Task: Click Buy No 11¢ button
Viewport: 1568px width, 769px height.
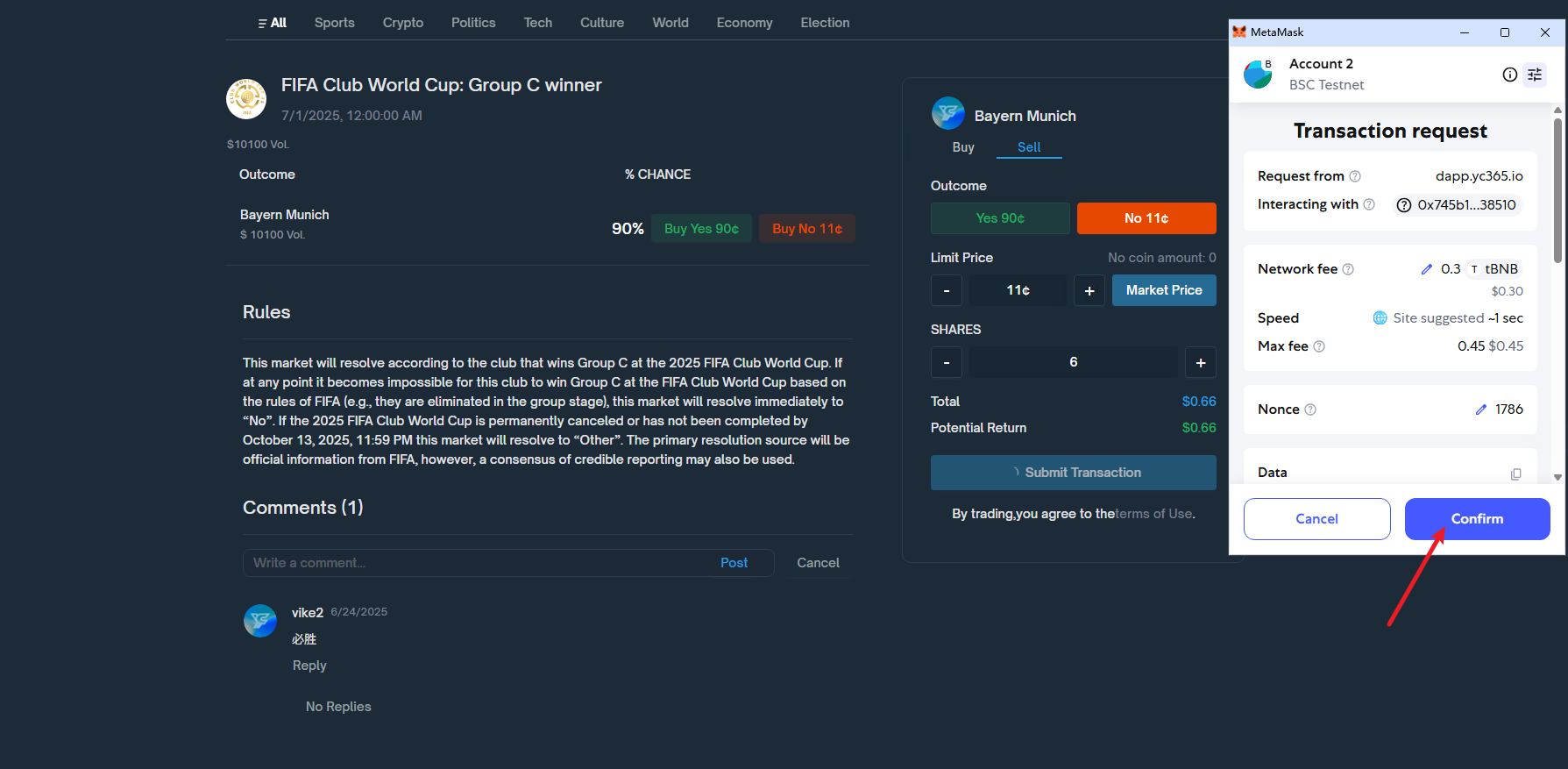Action: coord(807,229)
